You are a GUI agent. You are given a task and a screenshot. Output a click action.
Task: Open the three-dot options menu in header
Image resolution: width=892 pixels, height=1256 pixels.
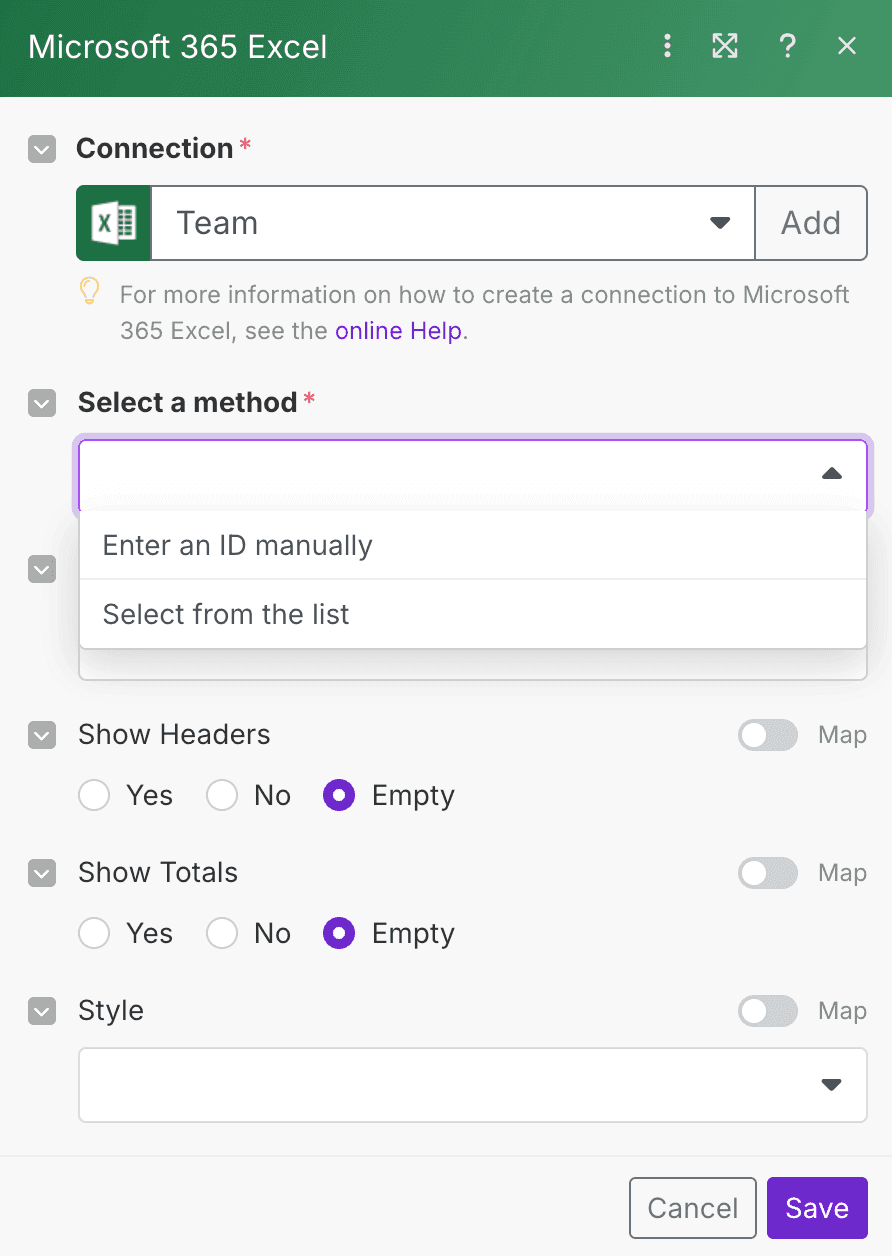(668, 46)
